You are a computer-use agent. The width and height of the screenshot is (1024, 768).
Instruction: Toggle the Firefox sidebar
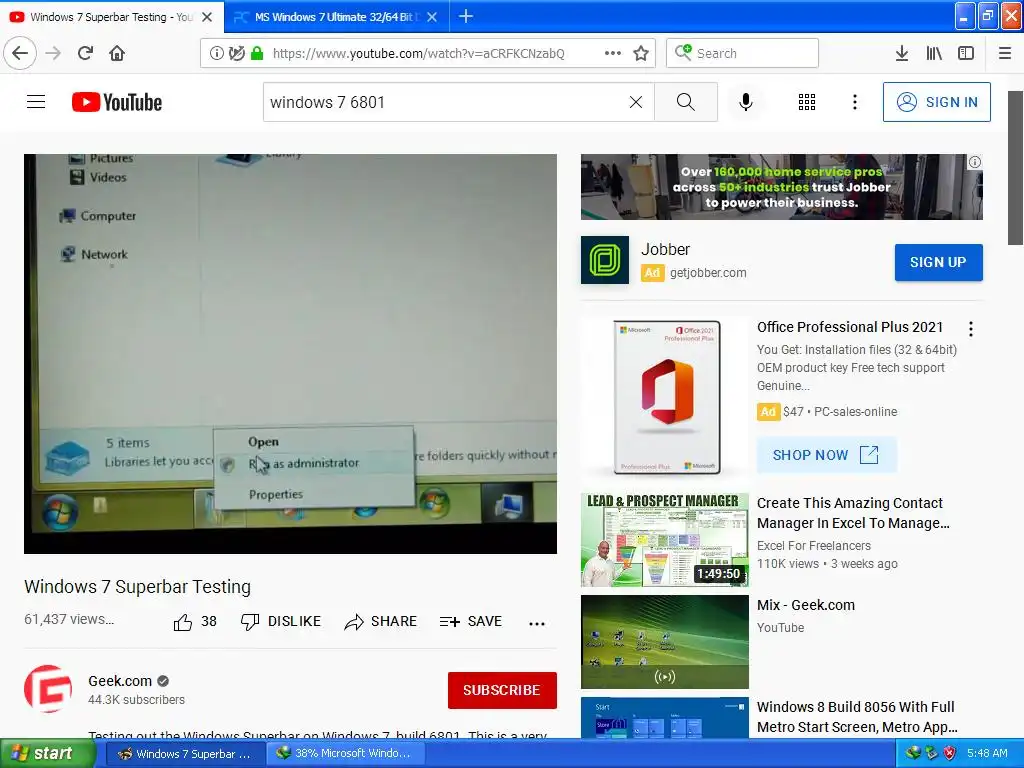point(966,54)
